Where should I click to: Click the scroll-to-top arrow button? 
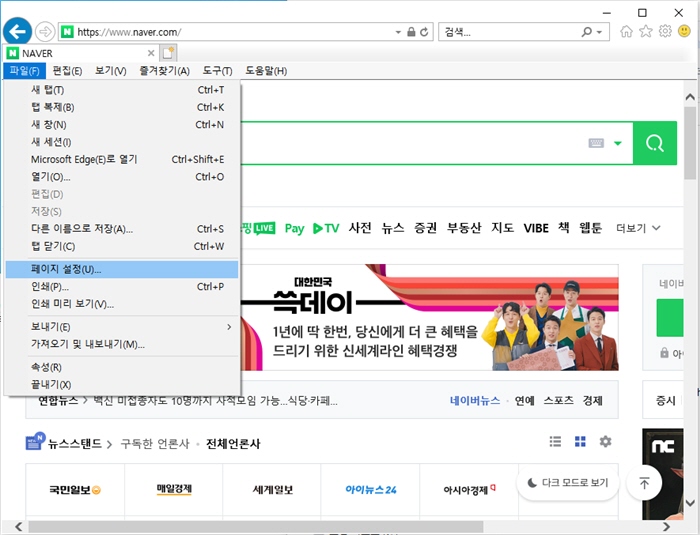tap(644, 483)
